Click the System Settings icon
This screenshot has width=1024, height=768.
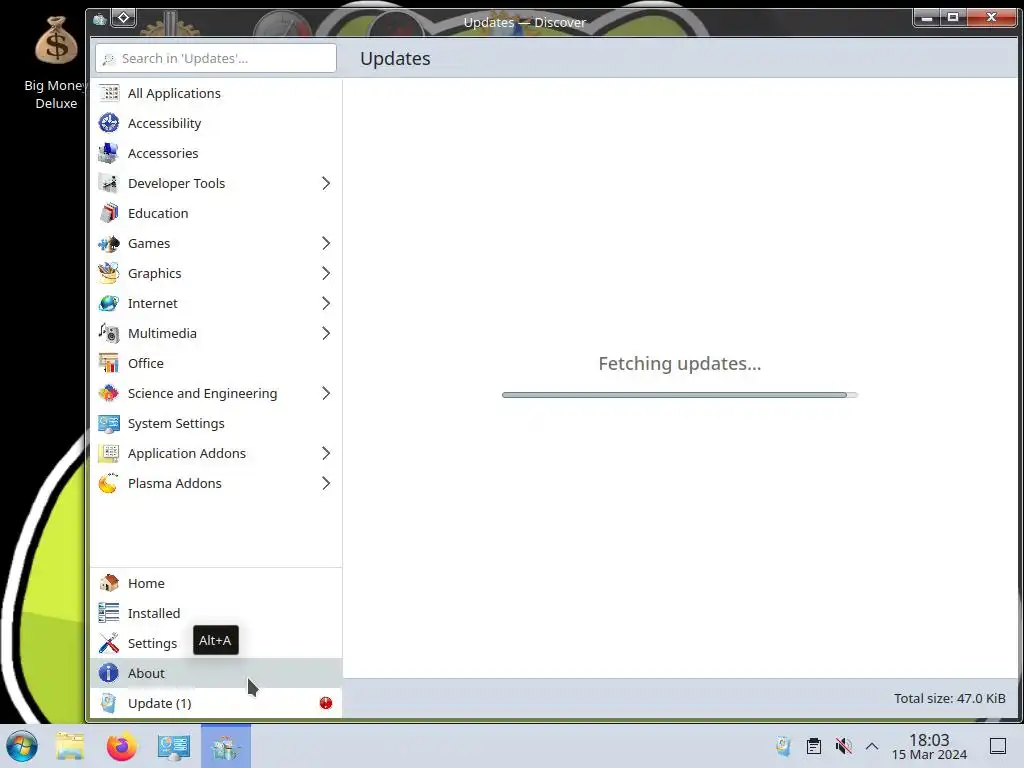click(108, 424)
